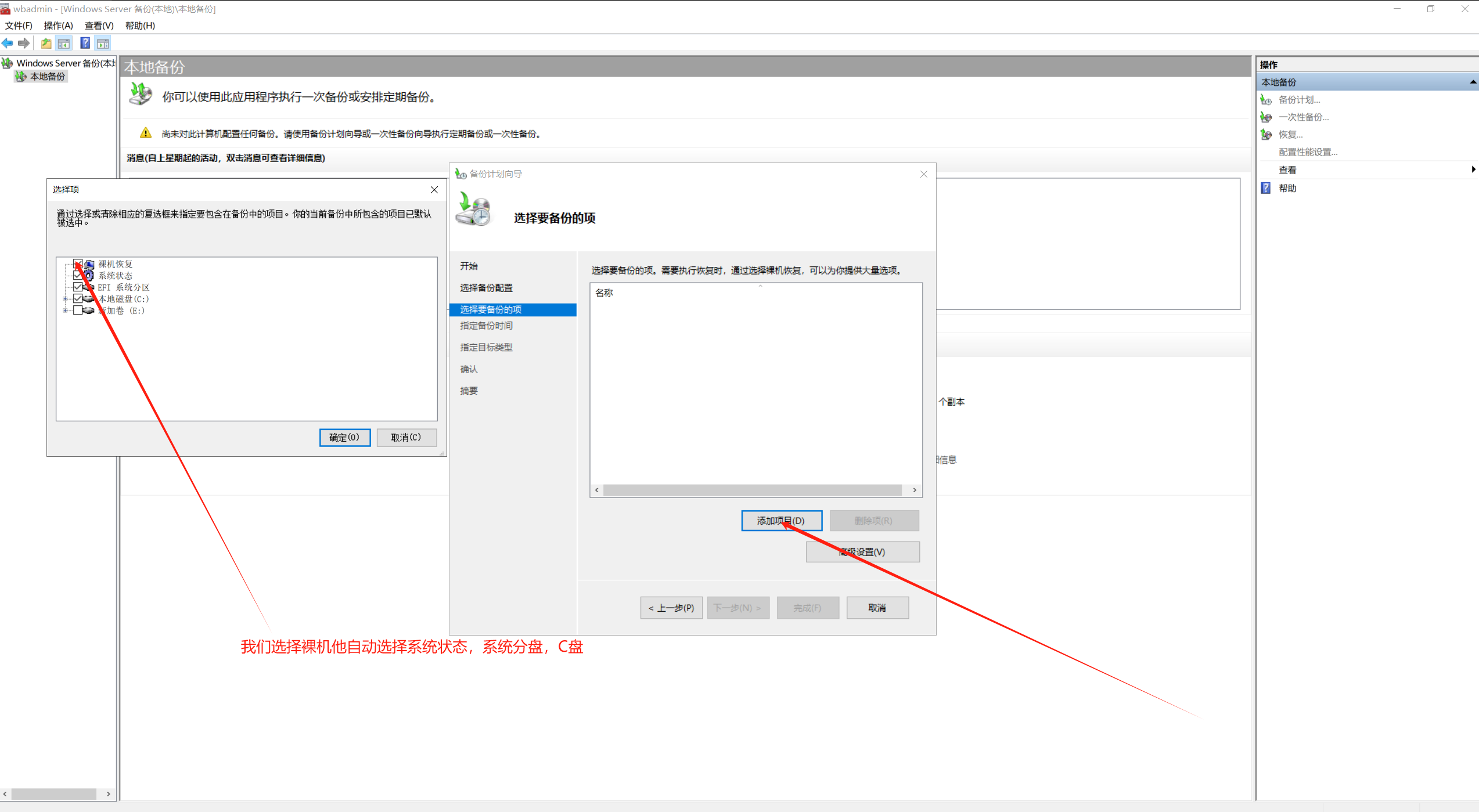Viewport: 1479px width, 812px height.
Task: Open 恢复 in the actions pane
Action: pyautogui.click(x=1290, y=135)
